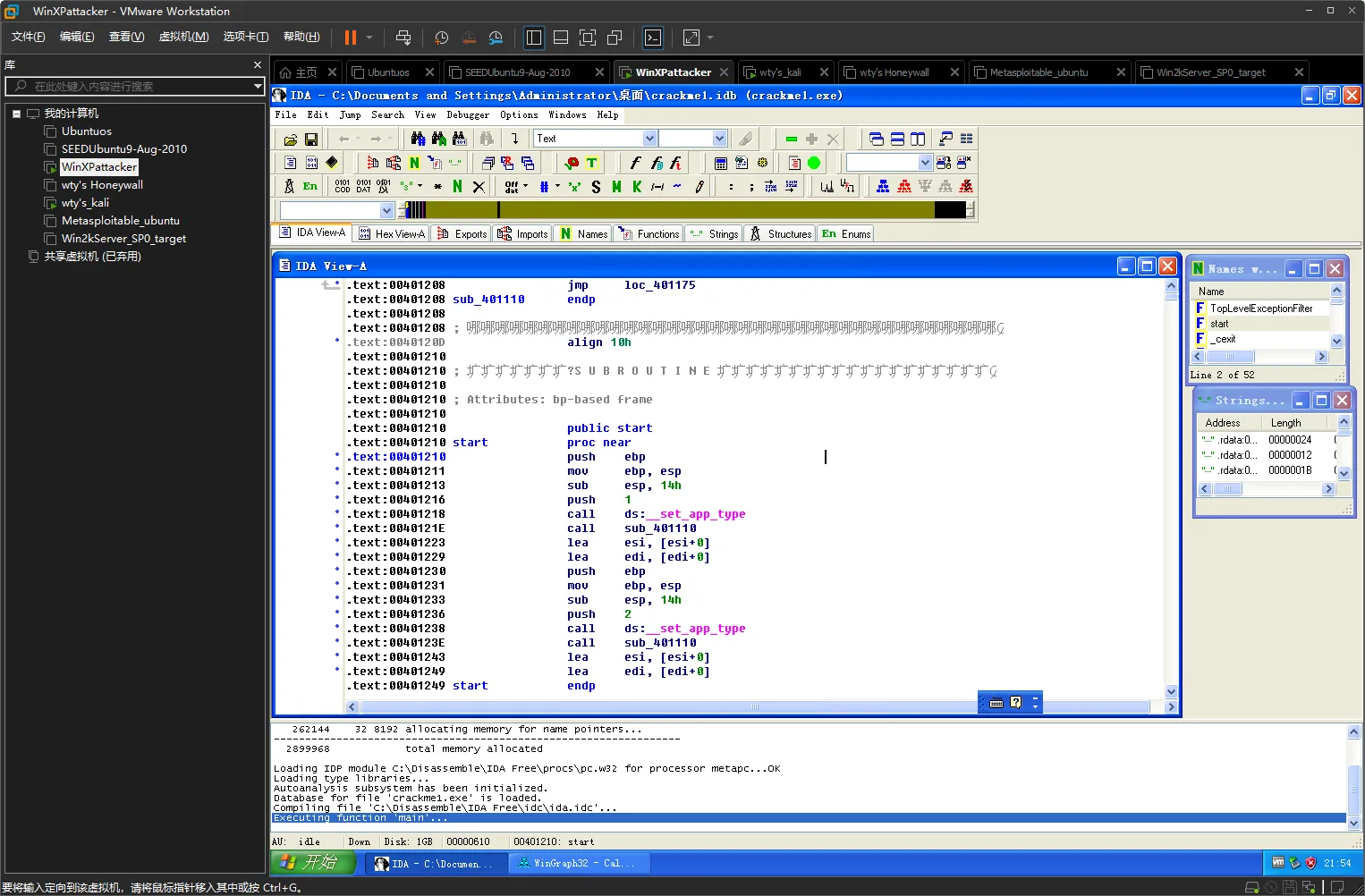
Task: Open the IDA Jump menu
Action: 350,115
